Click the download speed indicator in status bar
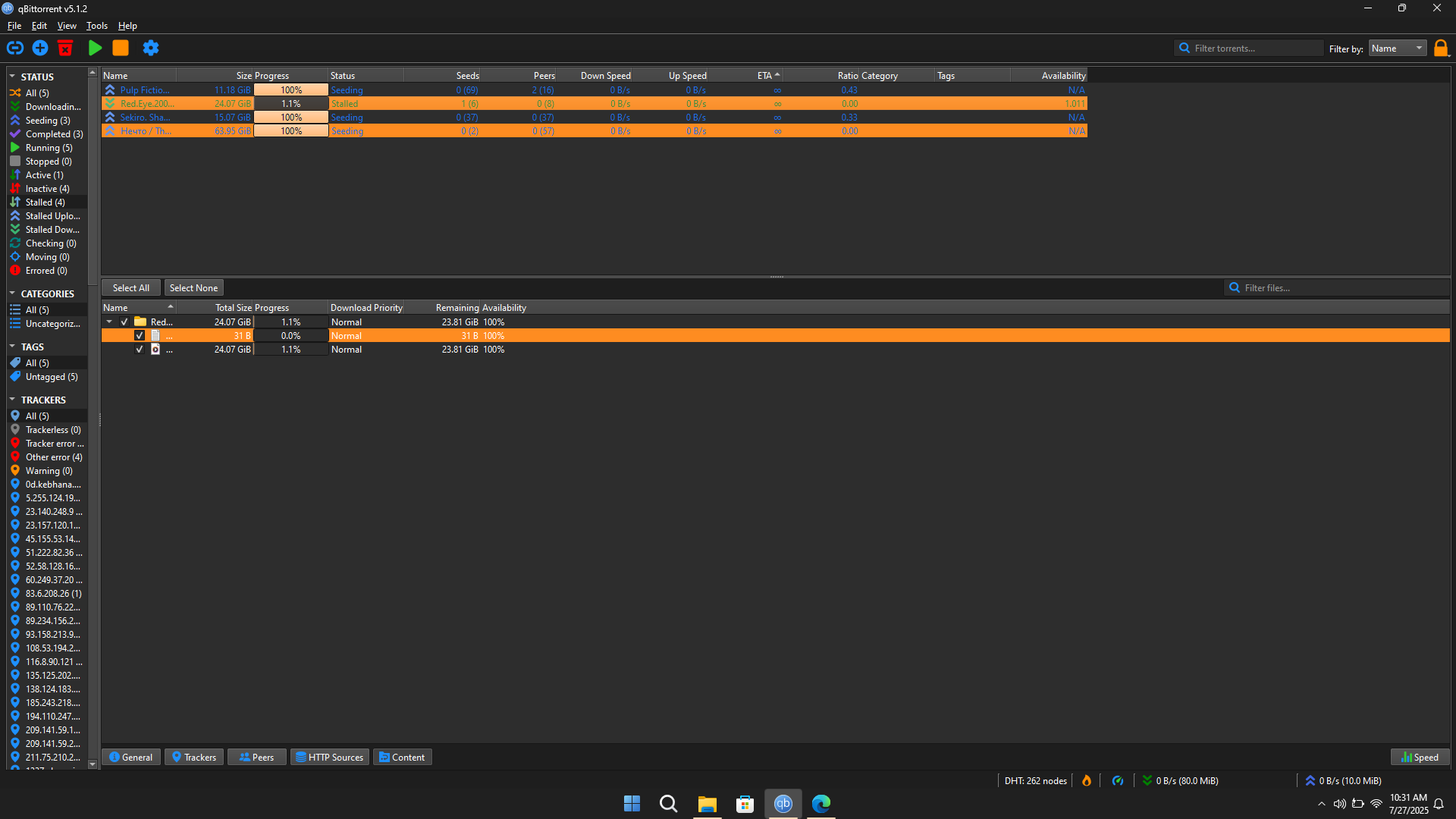The width and height of the screenshot is (1456, 819). point(1181,780)
